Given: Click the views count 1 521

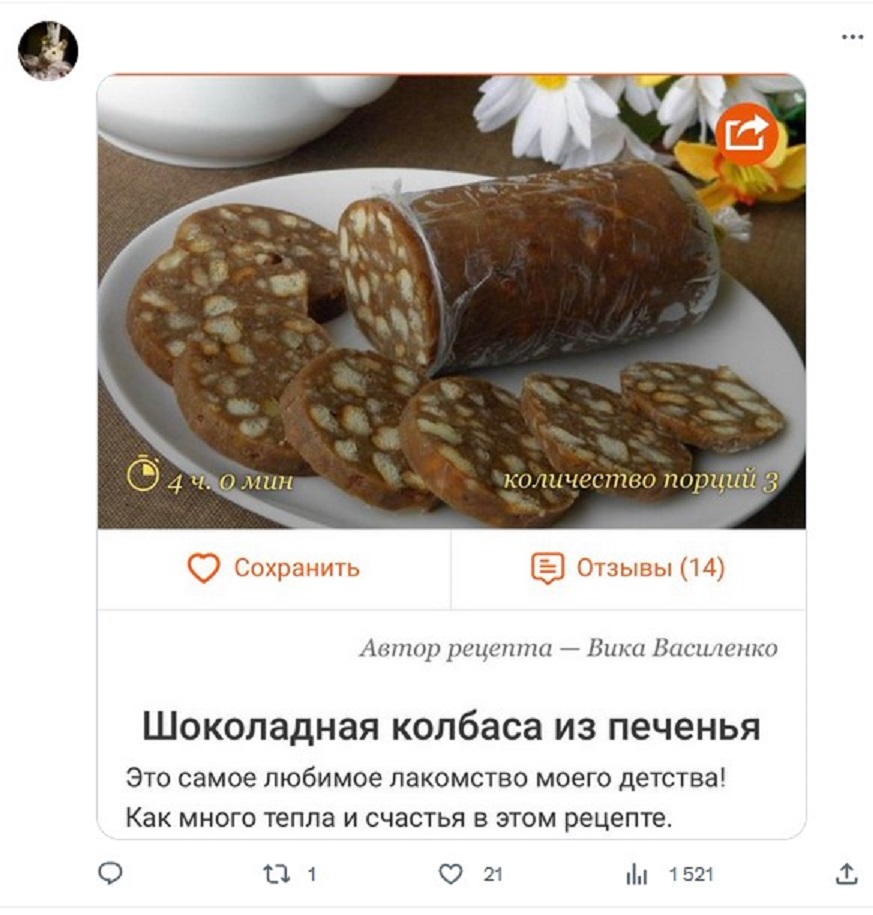Looking at the screenshot, I should point(692,874).
